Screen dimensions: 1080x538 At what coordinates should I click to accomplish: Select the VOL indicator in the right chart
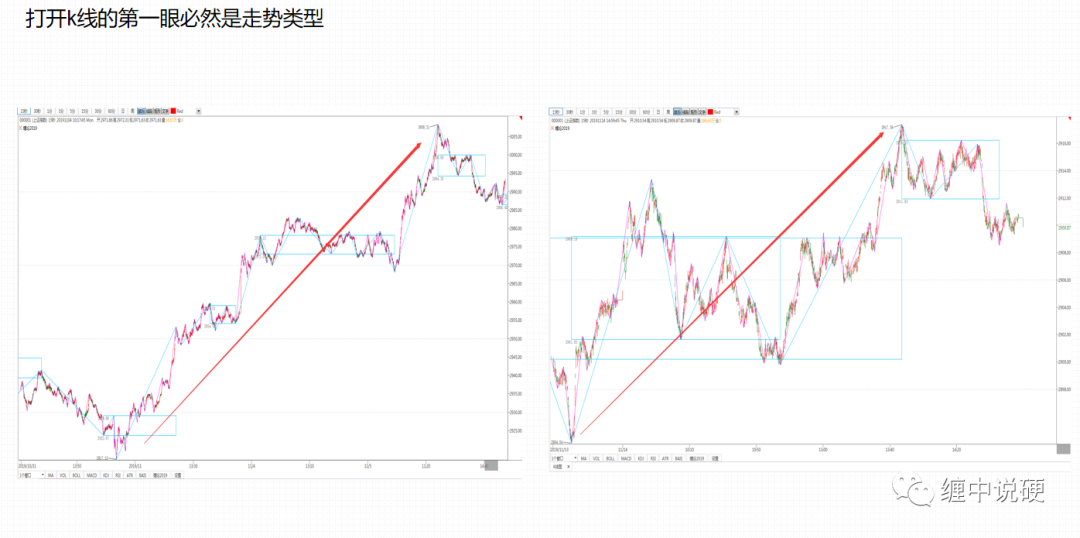click(x=596, y=458)
